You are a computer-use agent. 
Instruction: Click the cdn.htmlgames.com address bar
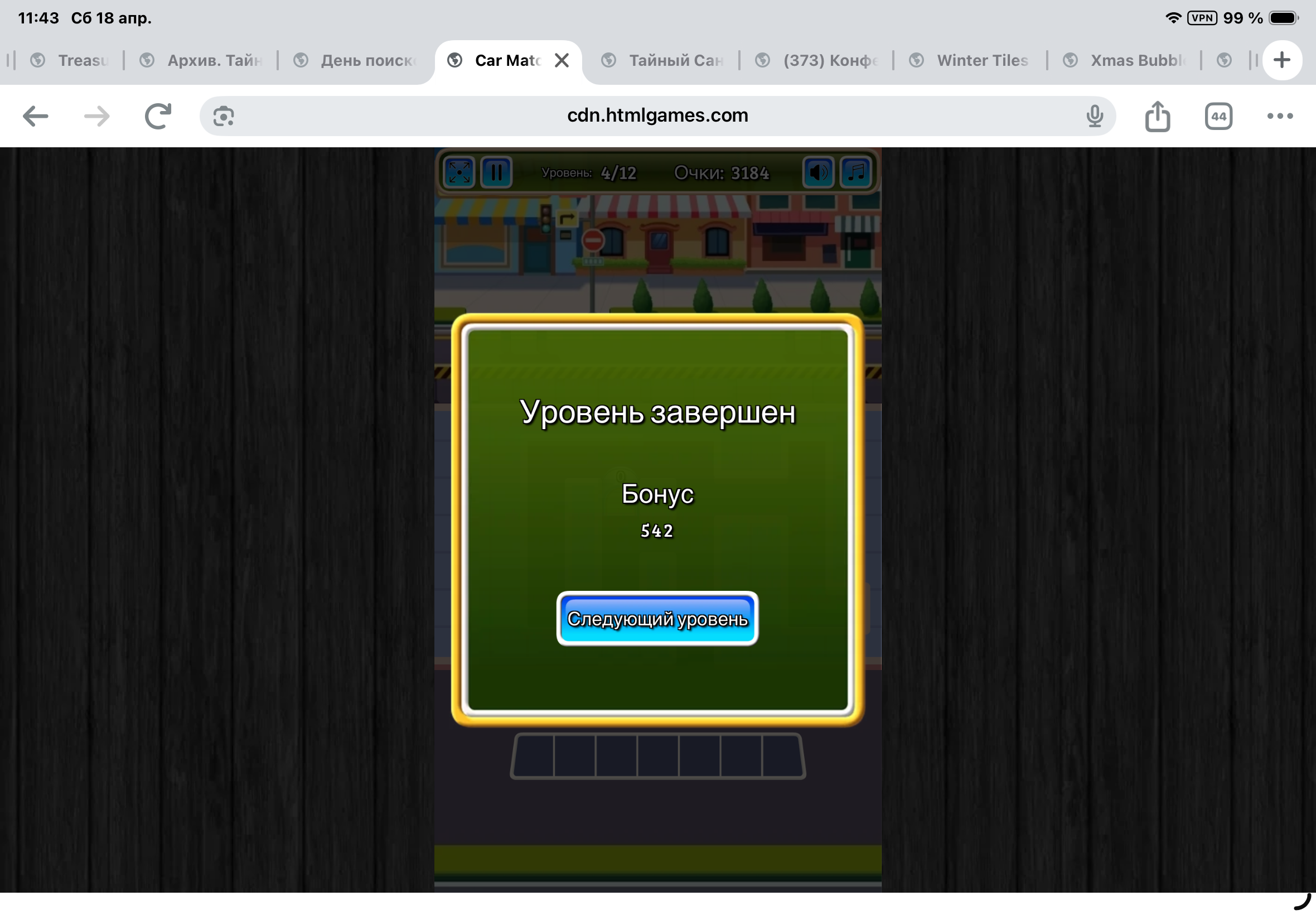tap(657, 116)
